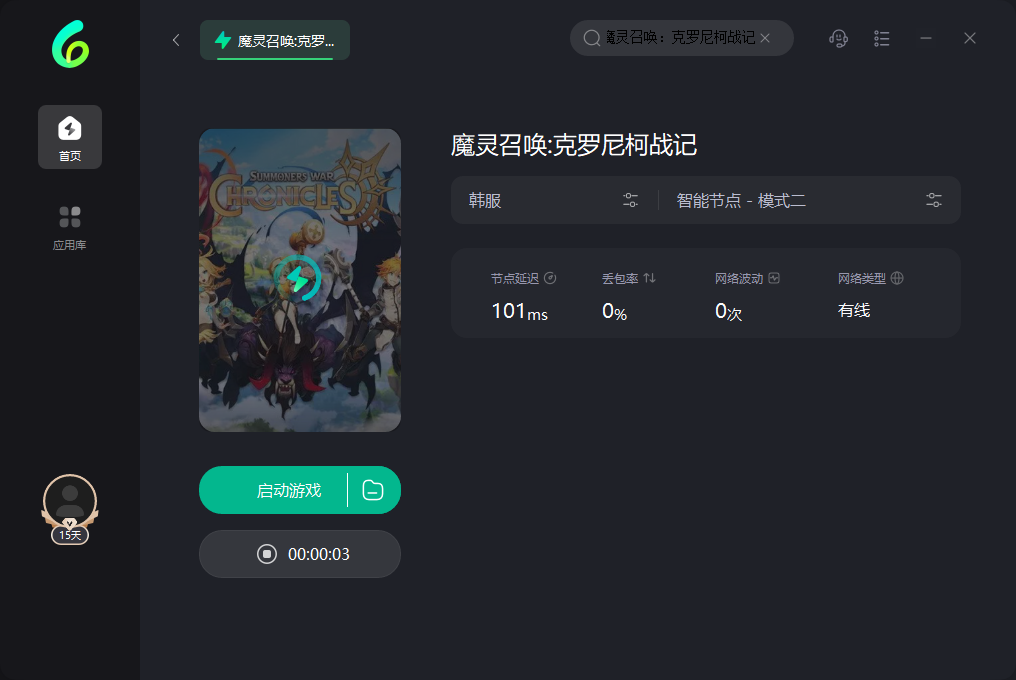Select the 魔灵召唤:克罗... game tab
The image size is (1016, 680).
tap(275, 40)
